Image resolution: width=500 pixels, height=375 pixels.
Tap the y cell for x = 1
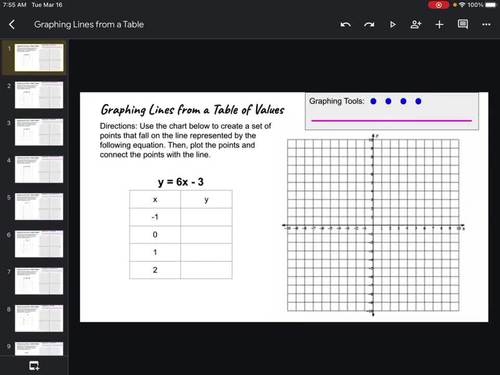click(x=206, y=252)
